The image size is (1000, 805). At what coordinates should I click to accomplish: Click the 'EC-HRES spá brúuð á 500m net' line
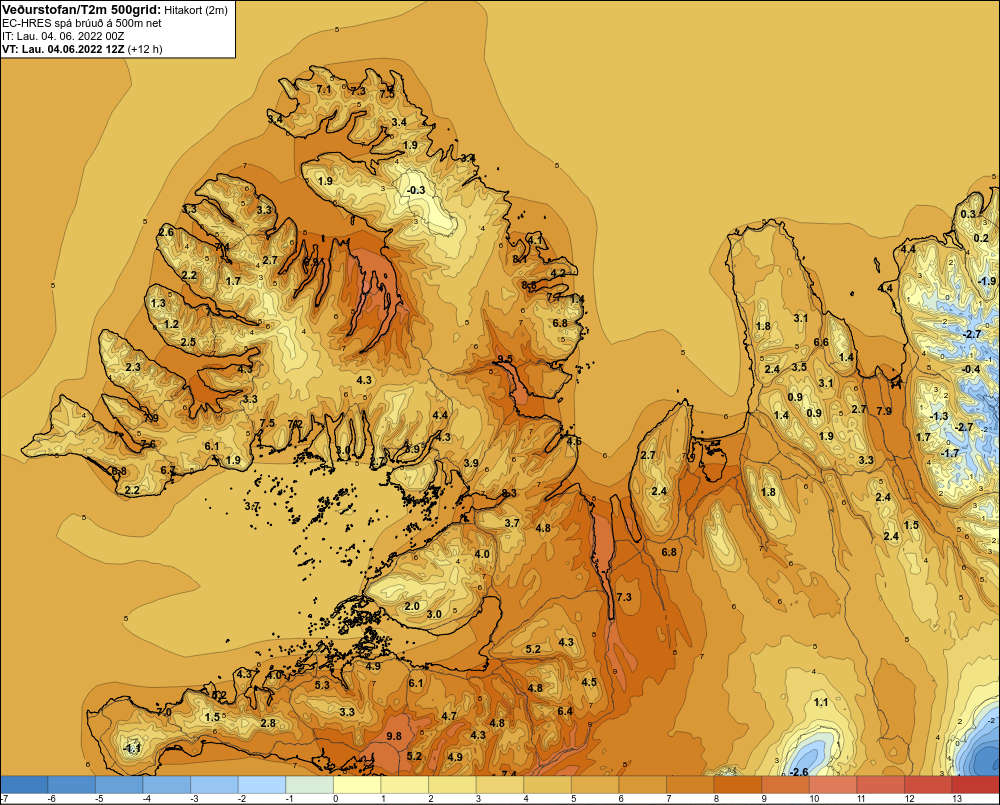pos(82,23)
